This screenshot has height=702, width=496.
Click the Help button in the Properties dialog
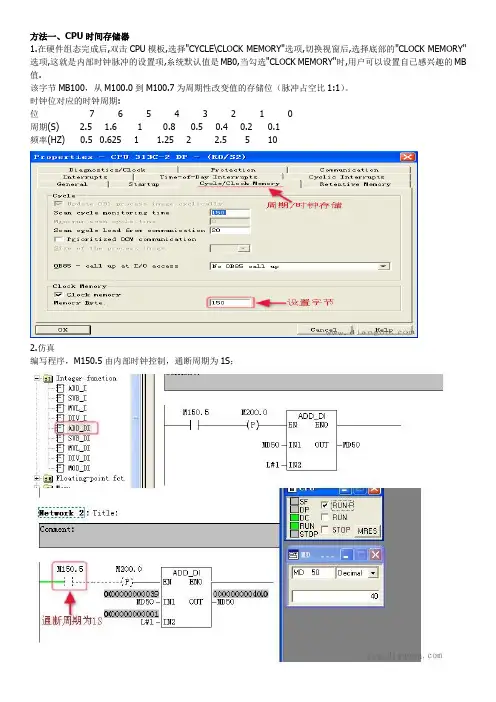click(383, 330)
